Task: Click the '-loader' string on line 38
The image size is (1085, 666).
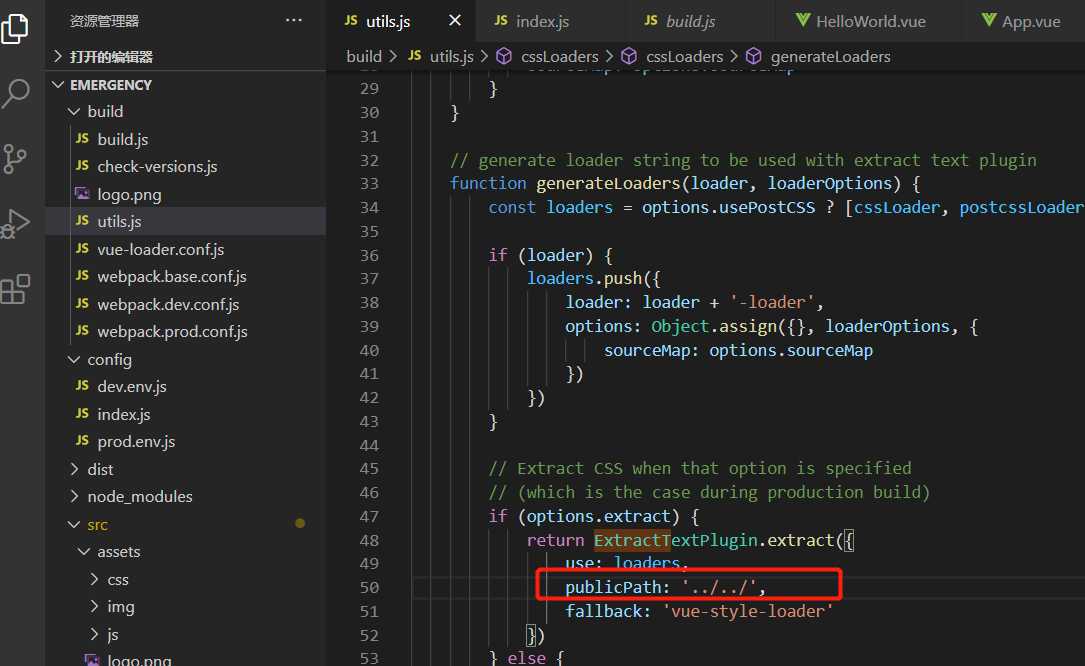Action: 772,303
